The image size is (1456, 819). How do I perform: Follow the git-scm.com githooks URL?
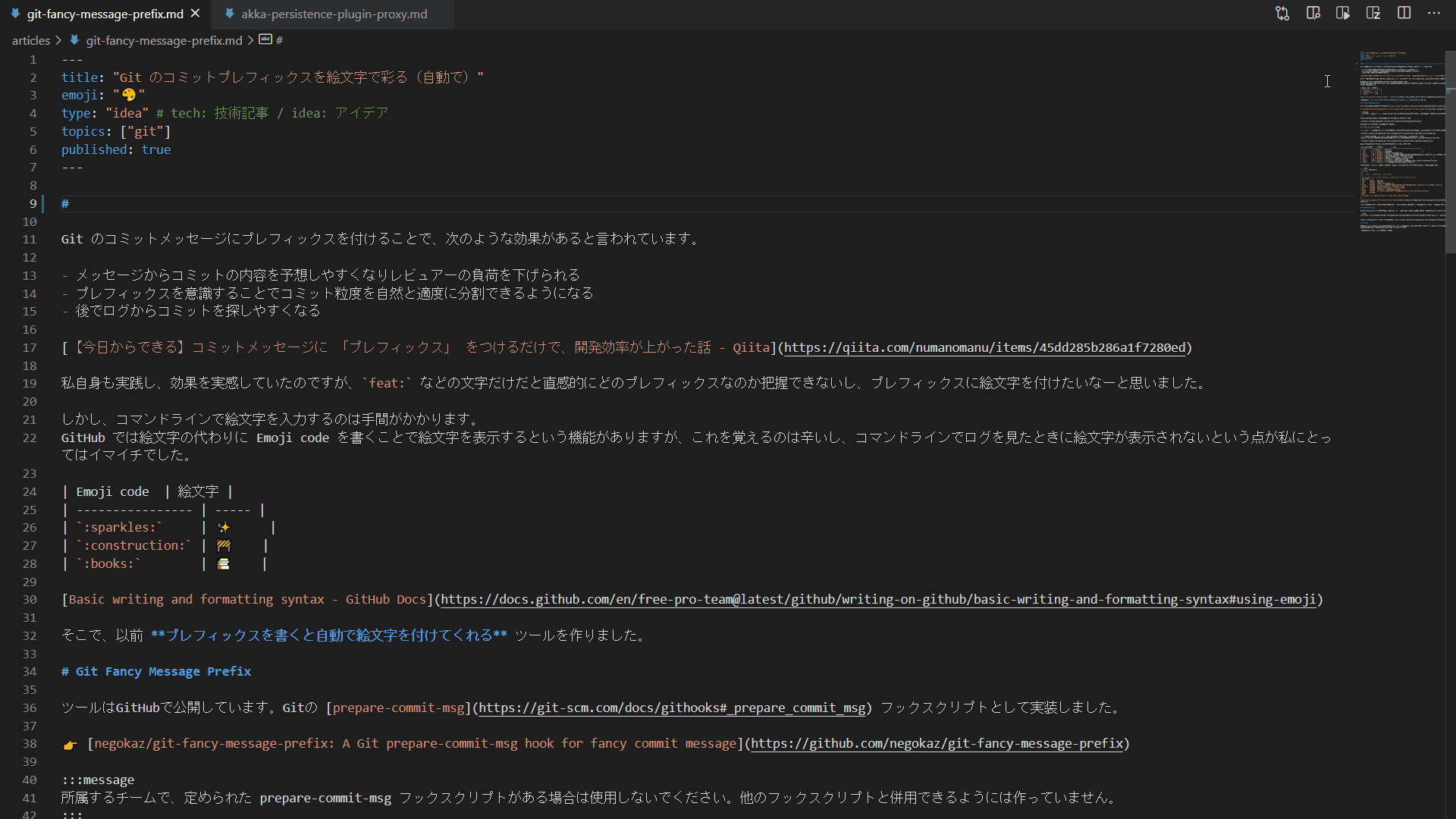point(672,708)
